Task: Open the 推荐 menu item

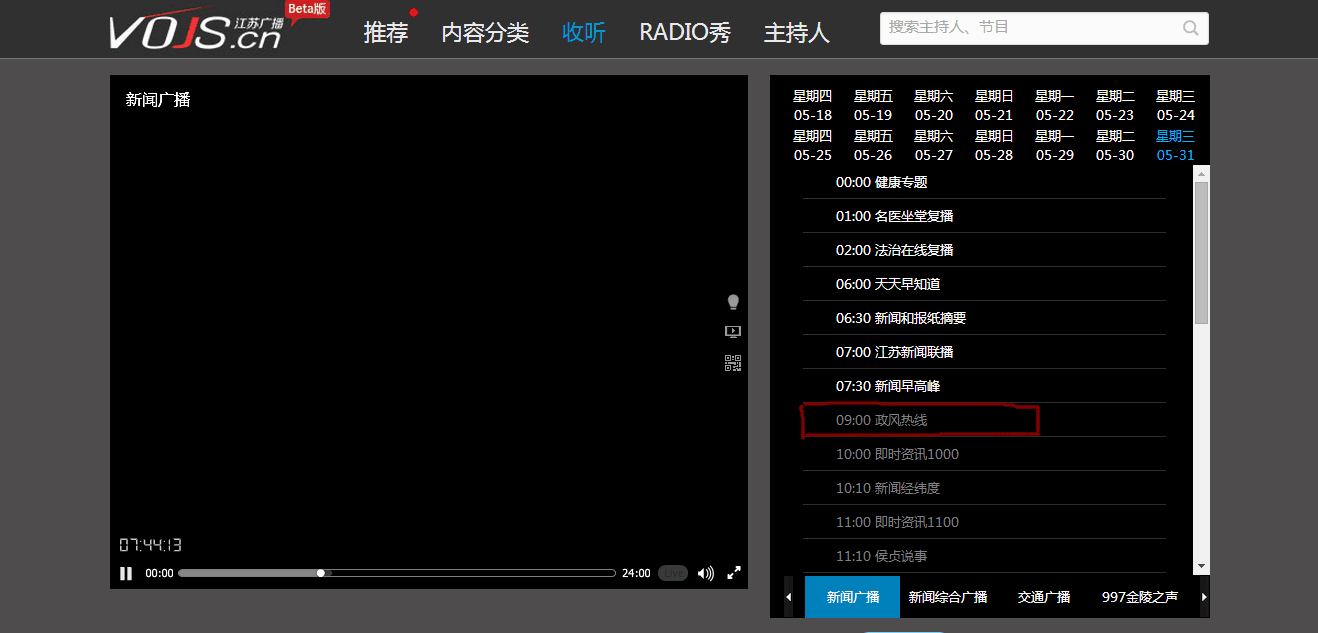Action: [x=386, y=32]
